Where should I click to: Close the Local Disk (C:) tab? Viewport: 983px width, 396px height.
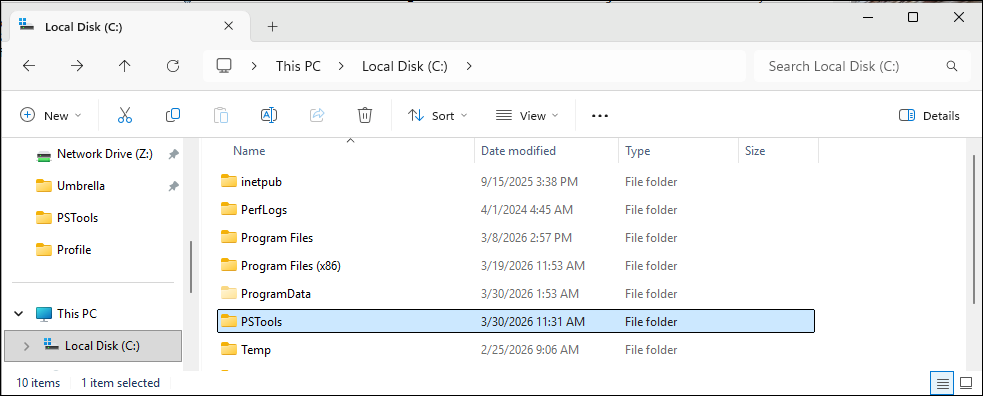tap(229, 26)
